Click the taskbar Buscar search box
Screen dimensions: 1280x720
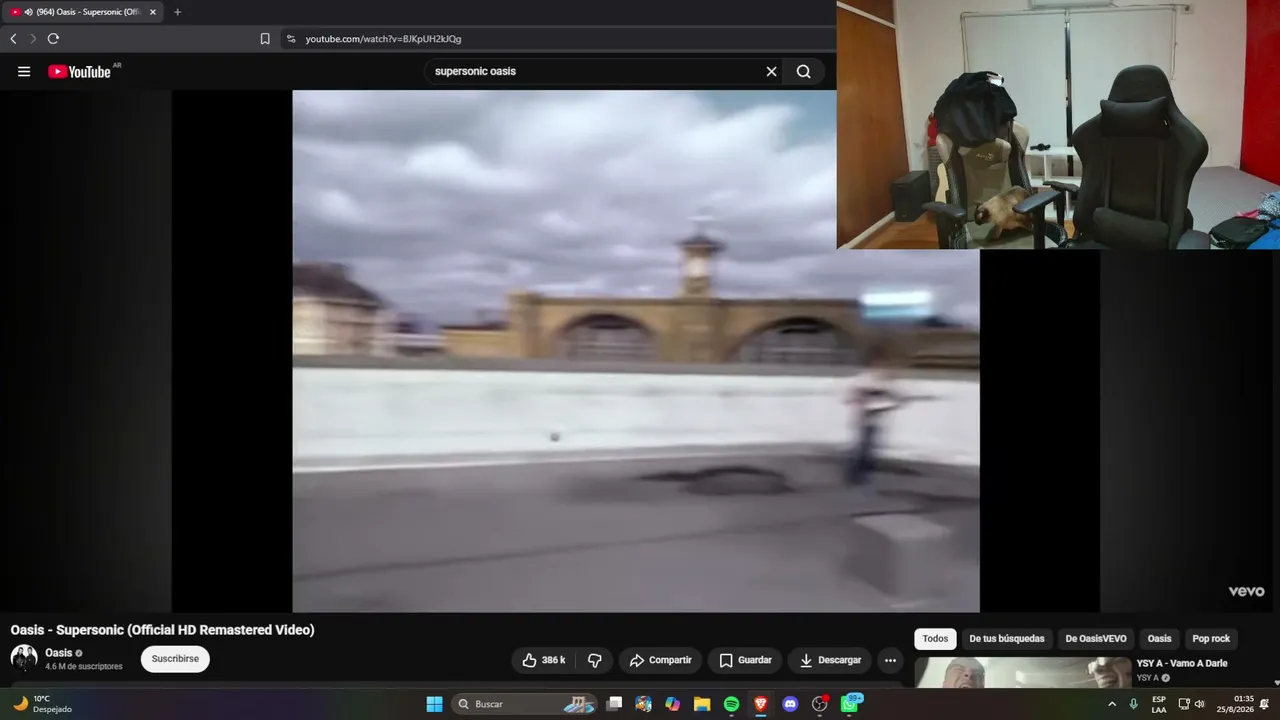[526, 704]
